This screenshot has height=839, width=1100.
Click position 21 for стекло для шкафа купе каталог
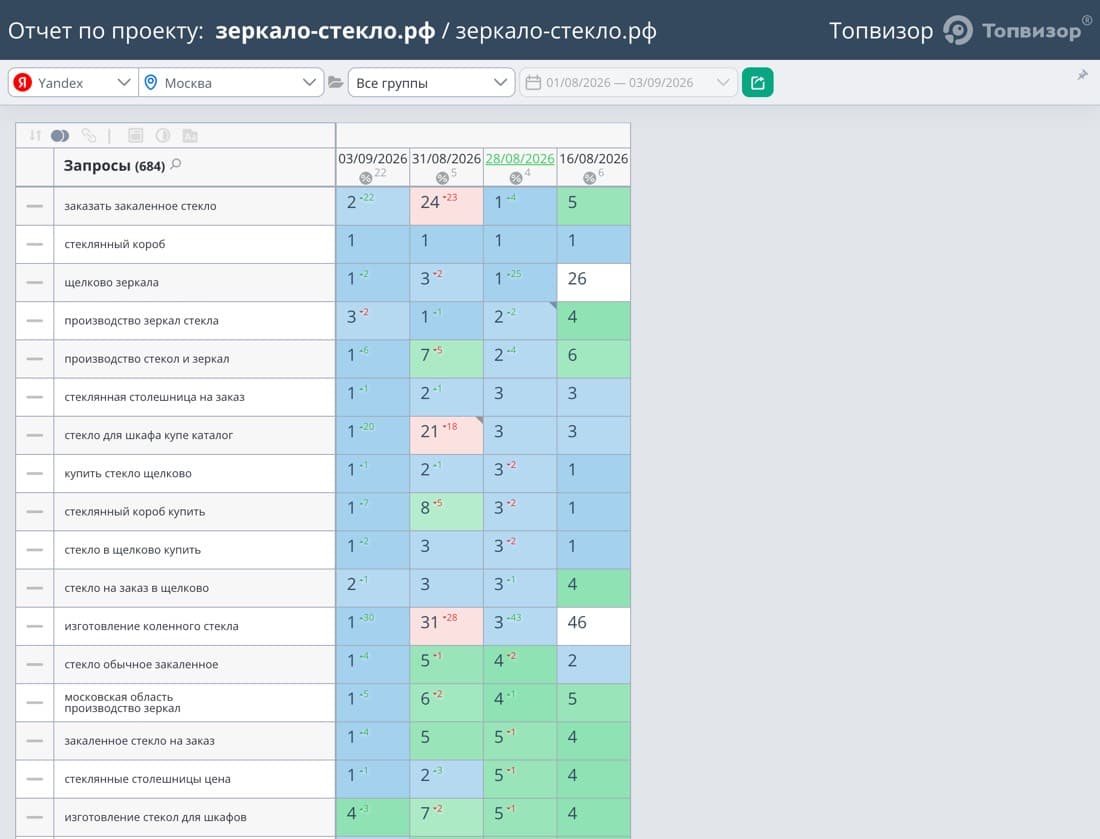pos(446,435)
